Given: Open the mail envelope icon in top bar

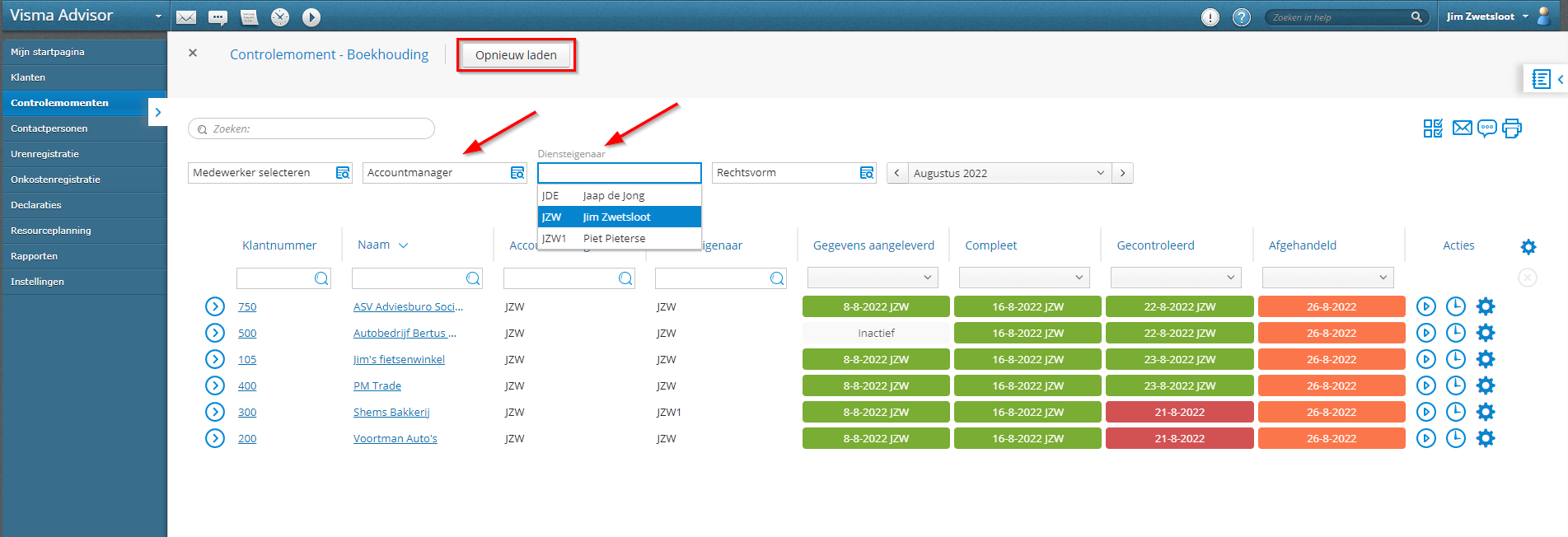Looking at the screenshot, I should 186,17.
